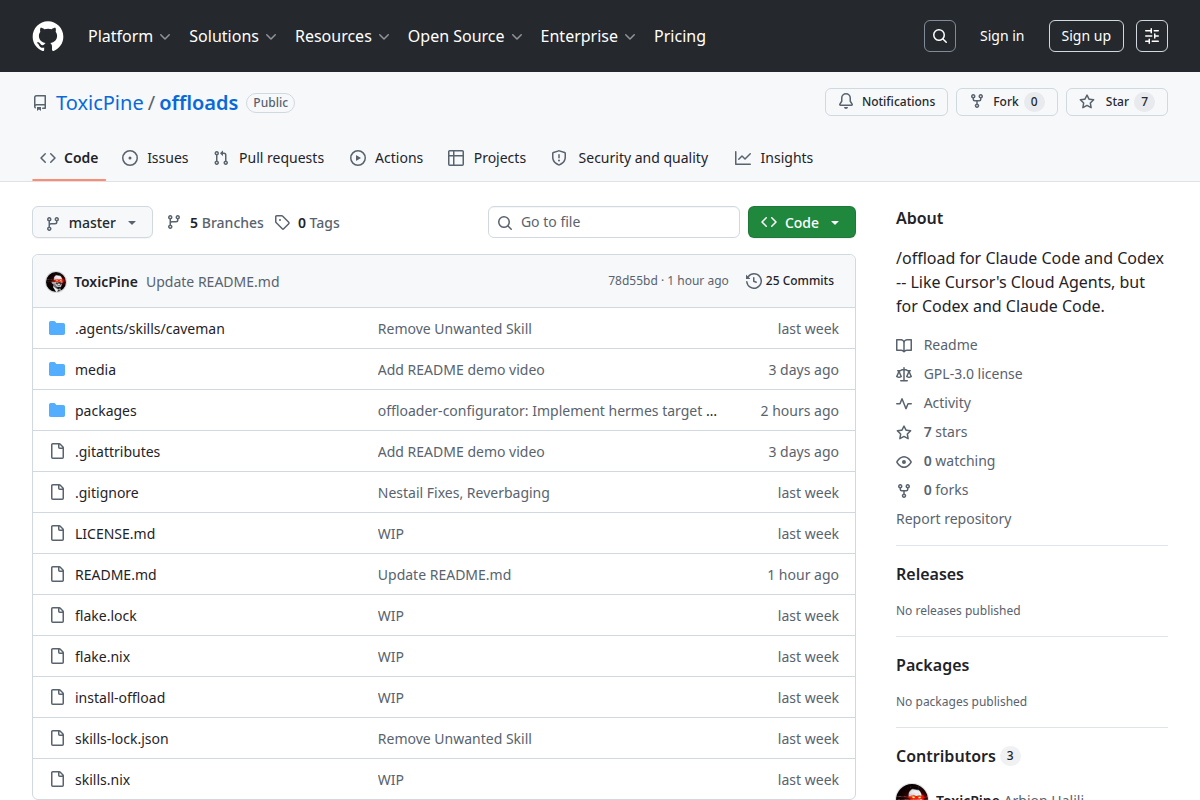Expand the Solutions menu
This screenshot has height=800, width=1200.
[233, 36]
